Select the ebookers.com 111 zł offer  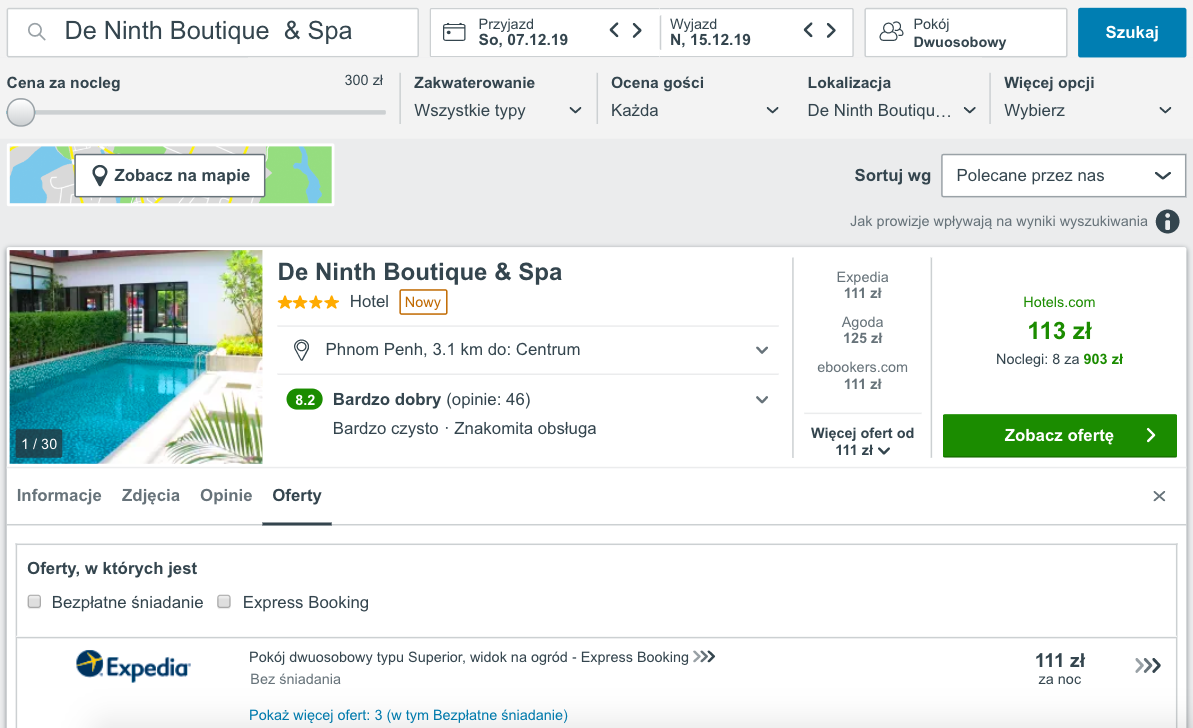(862, 375)
